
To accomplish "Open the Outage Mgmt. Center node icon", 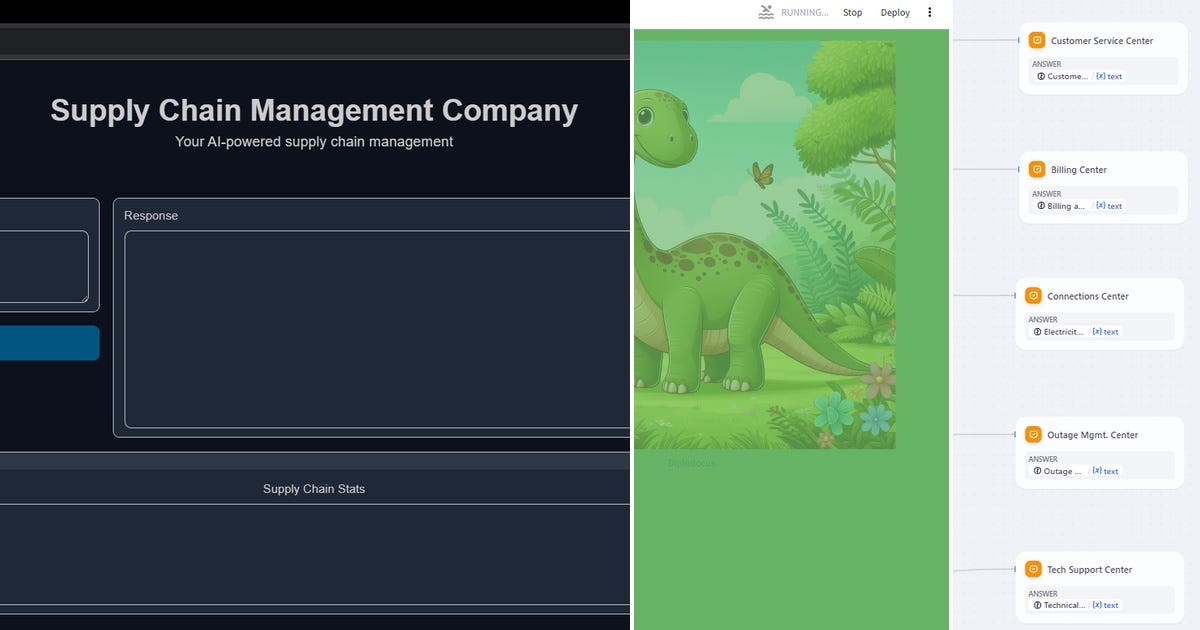I will click(1032, 434).
